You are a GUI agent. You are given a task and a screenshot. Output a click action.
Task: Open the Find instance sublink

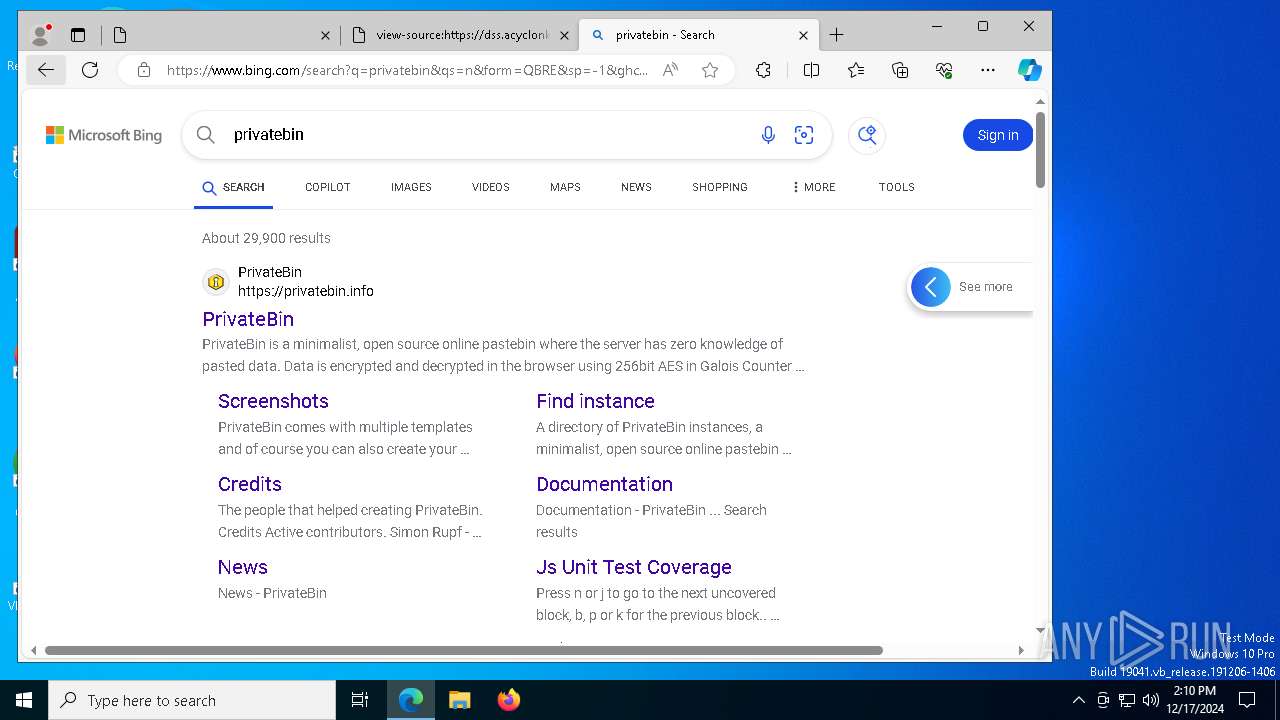tap(595, 401)
